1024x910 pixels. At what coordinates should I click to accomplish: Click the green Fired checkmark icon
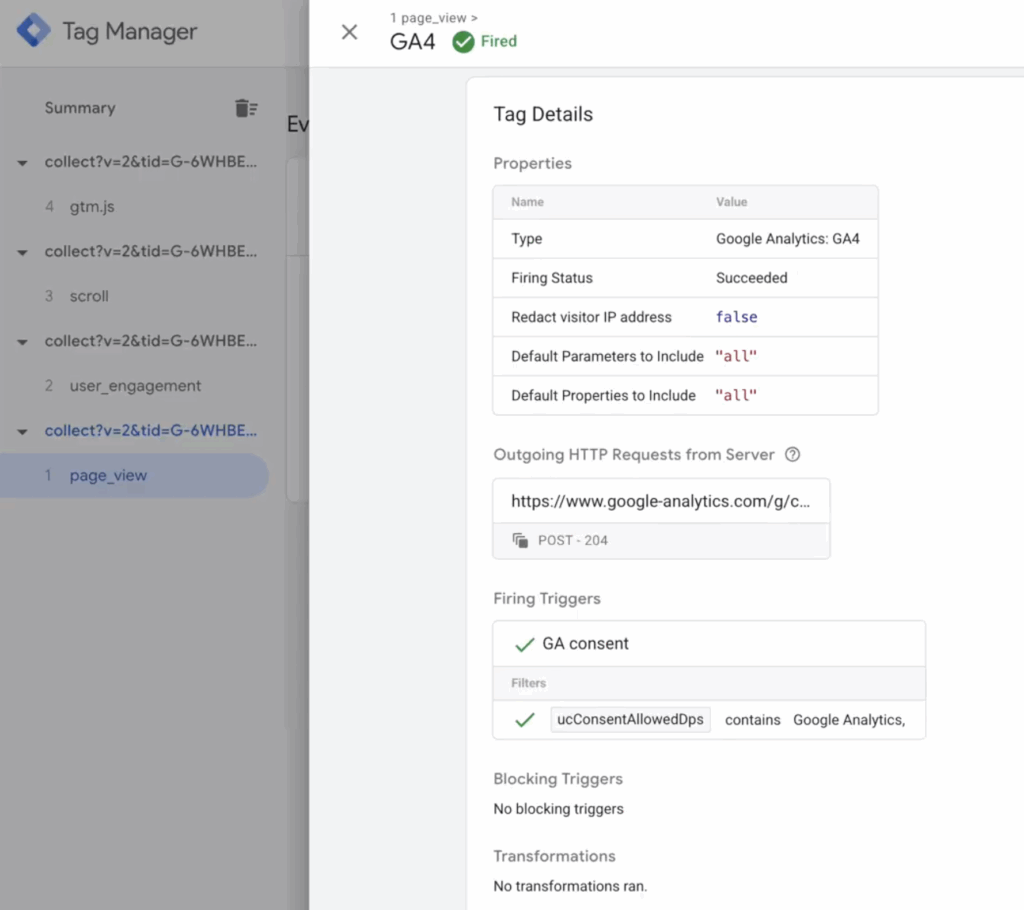click(x=463, y=42)
